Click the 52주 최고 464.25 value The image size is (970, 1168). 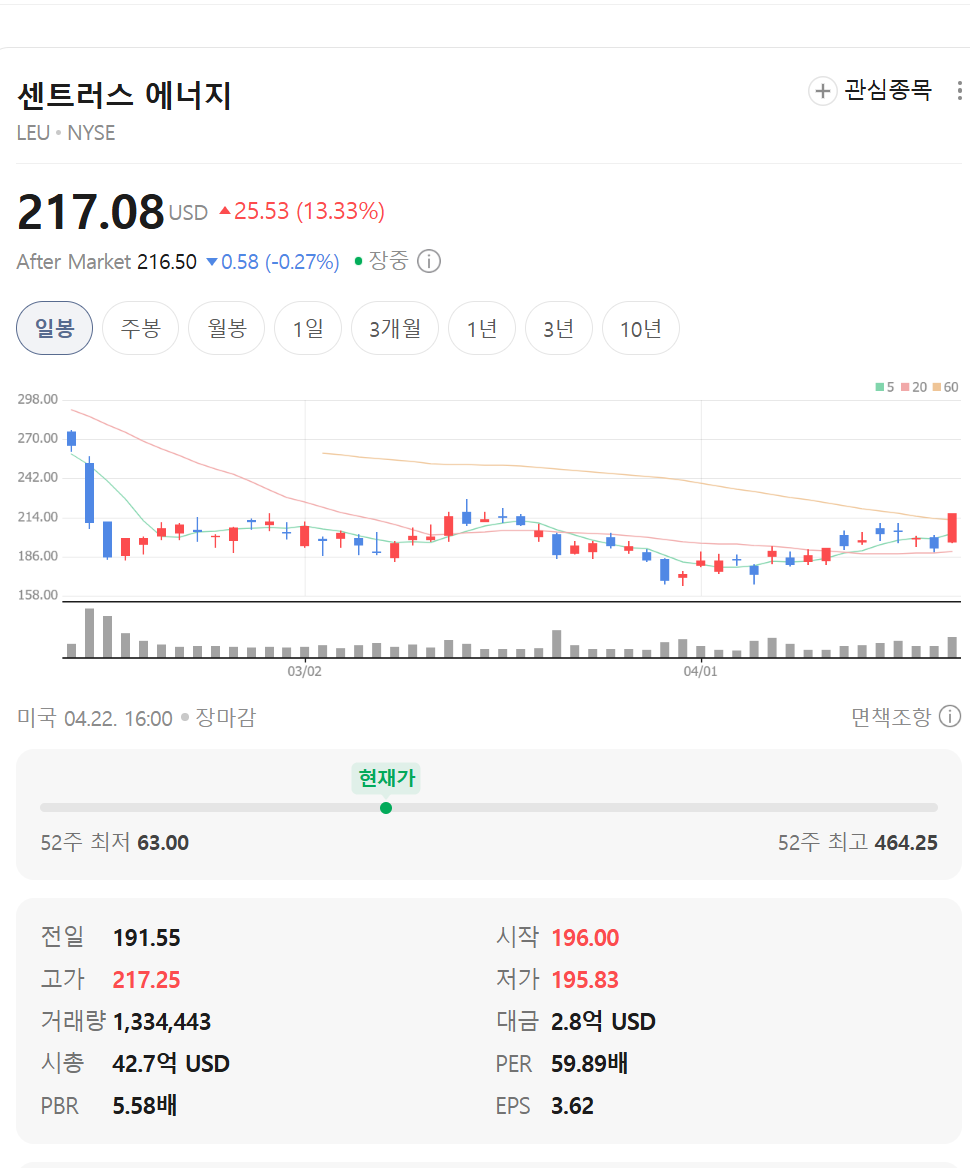coord(906,842)
